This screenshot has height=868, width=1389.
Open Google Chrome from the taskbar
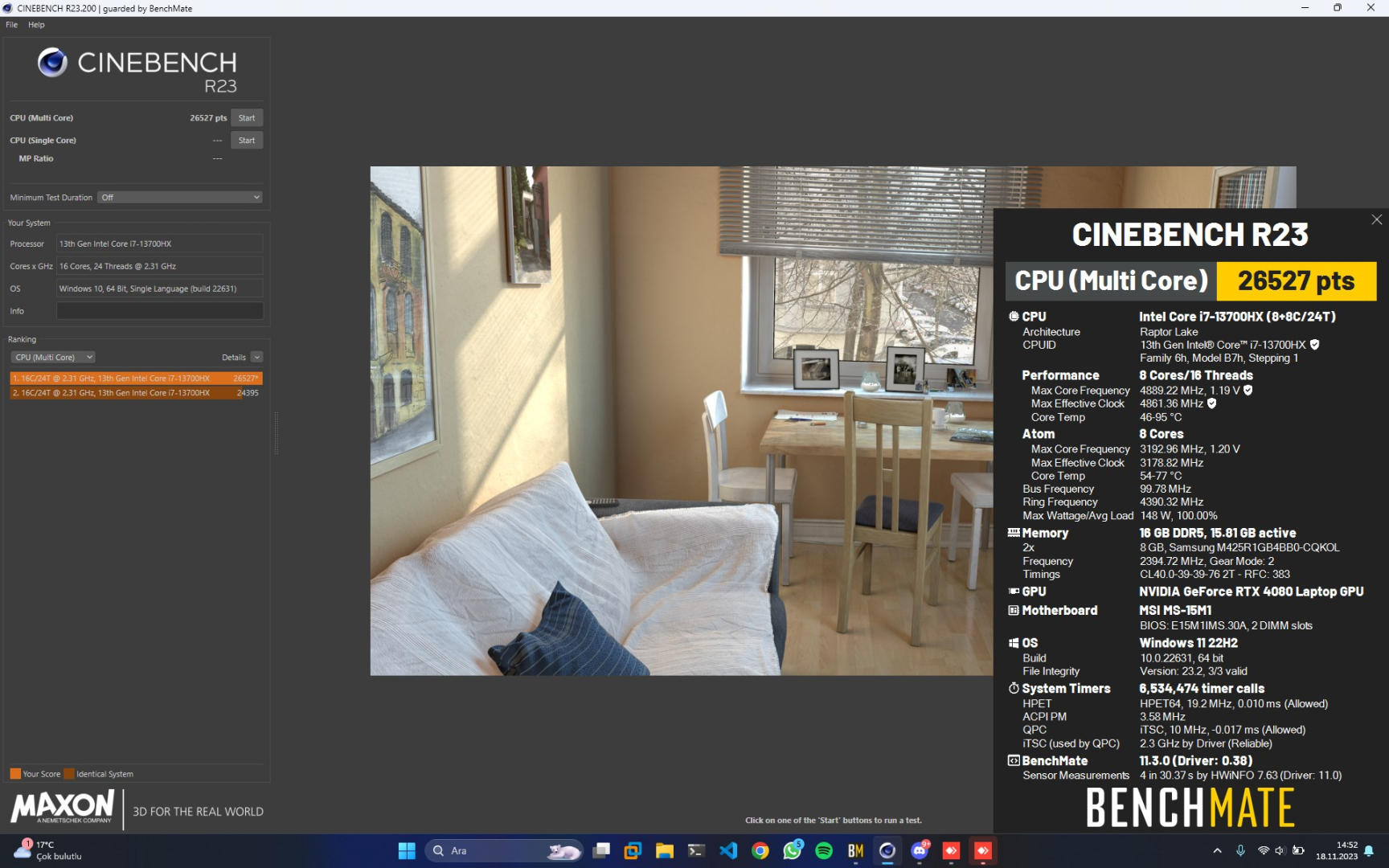click(x=760, y=850)
